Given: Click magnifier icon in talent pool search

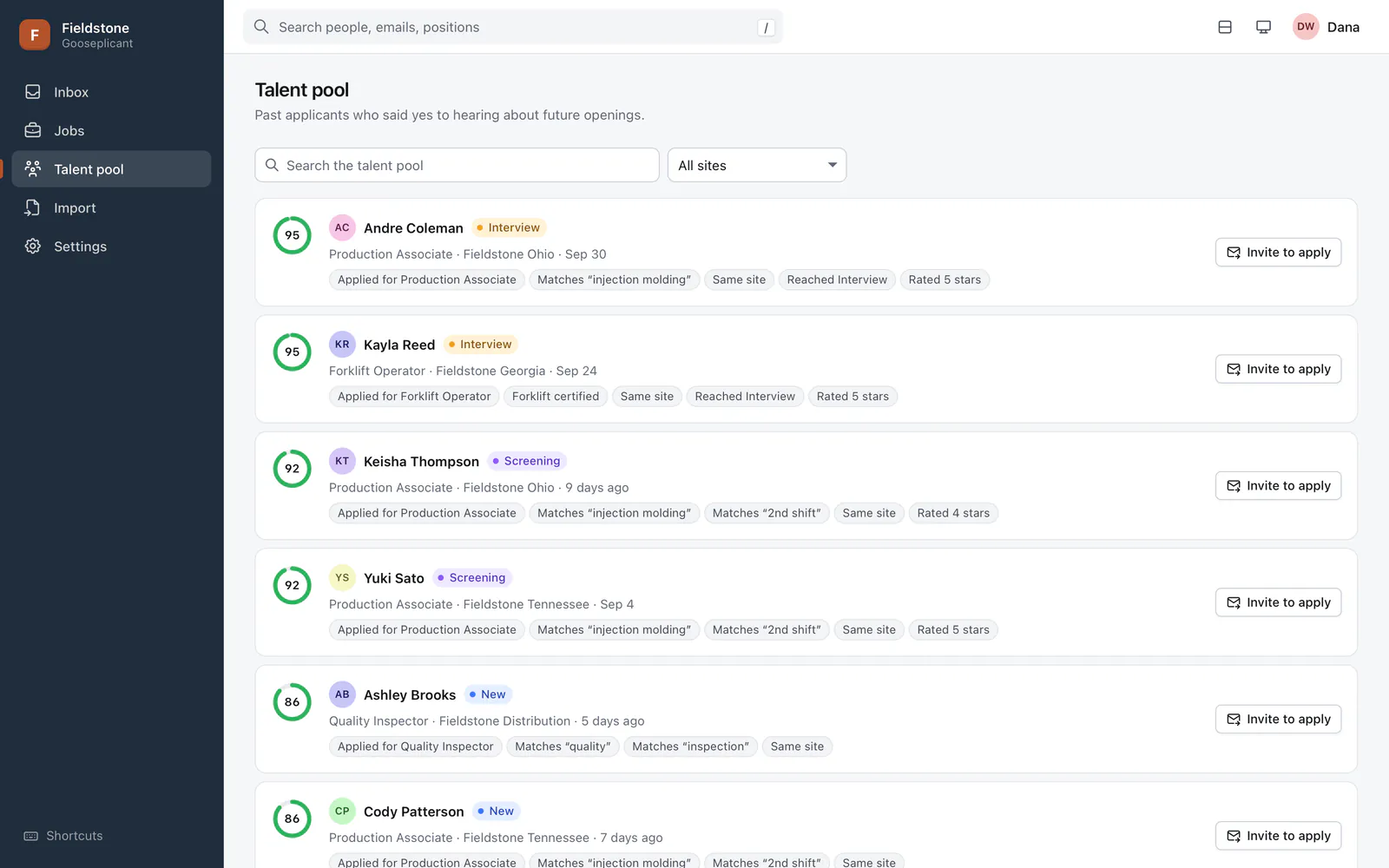Looking at the screenshot, I should pos(272,165).
